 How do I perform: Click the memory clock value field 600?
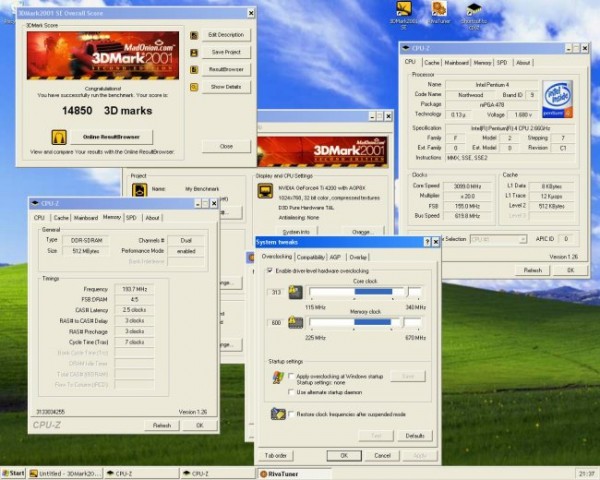[276, 323]
